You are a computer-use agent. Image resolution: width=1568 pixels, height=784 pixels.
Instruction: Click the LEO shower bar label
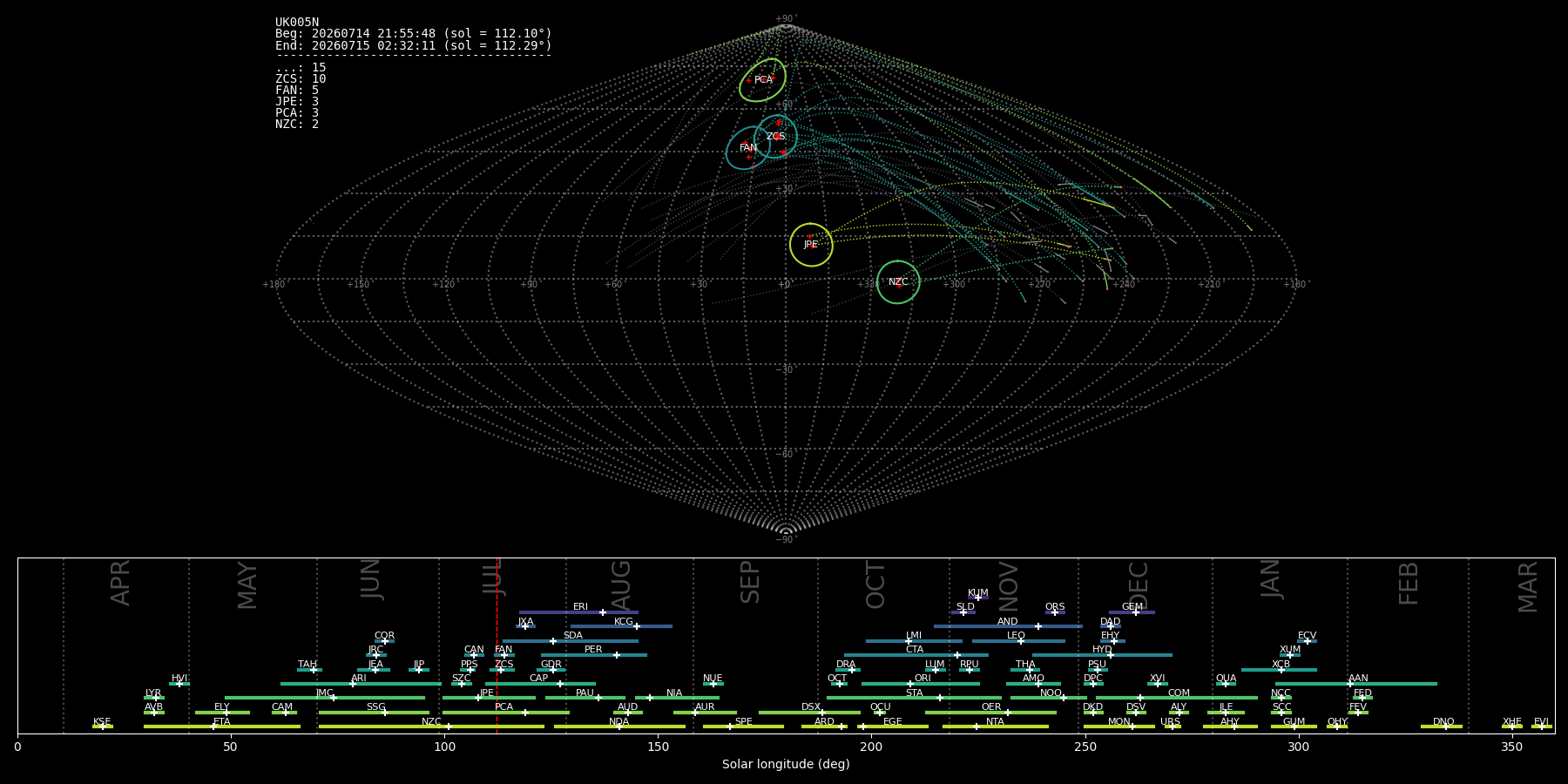tap(1016, 635)
